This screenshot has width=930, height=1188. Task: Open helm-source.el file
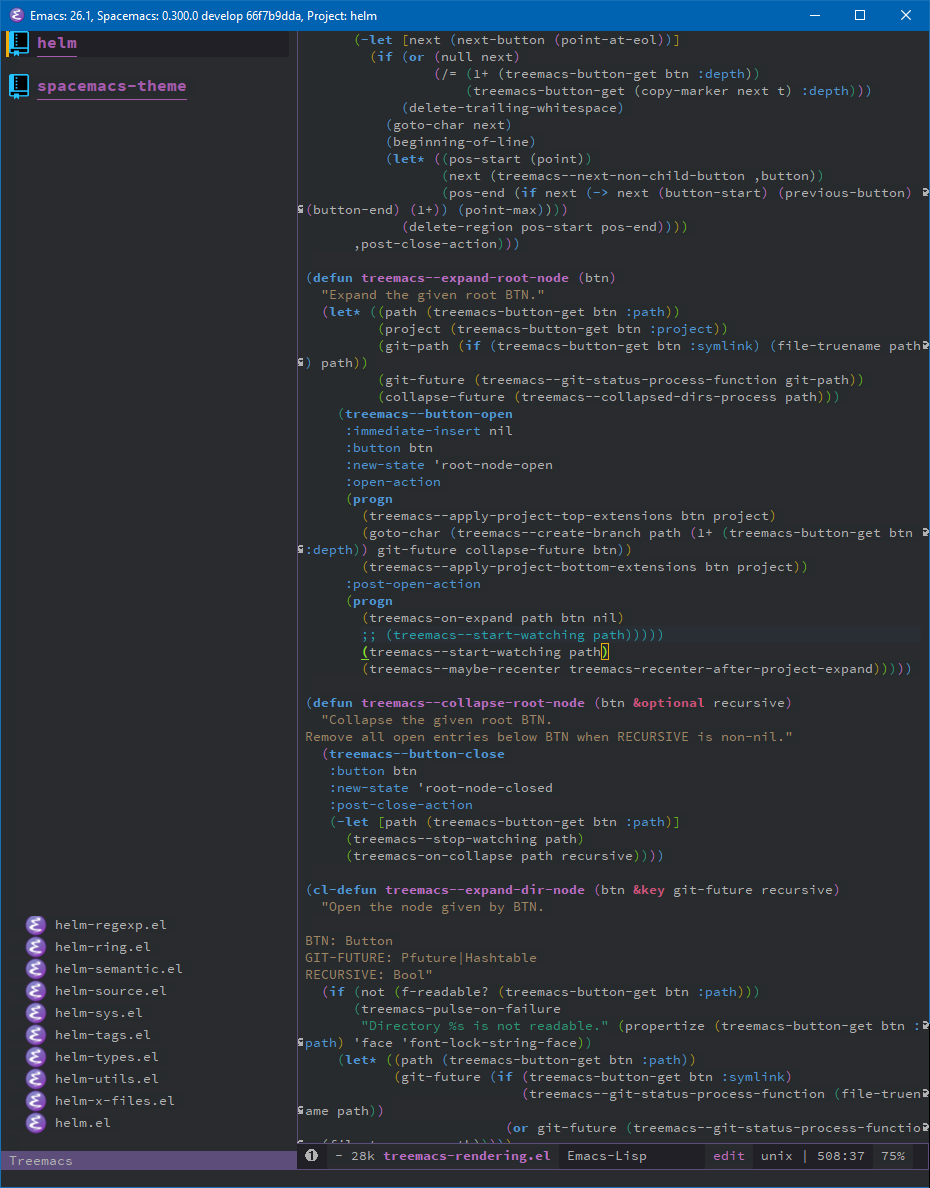click(111, 991)
